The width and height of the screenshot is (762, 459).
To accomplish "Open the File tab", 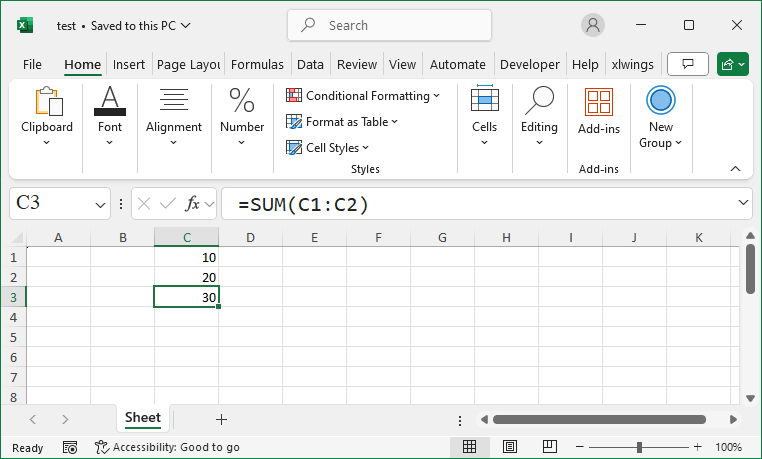I will coord(32,64).
